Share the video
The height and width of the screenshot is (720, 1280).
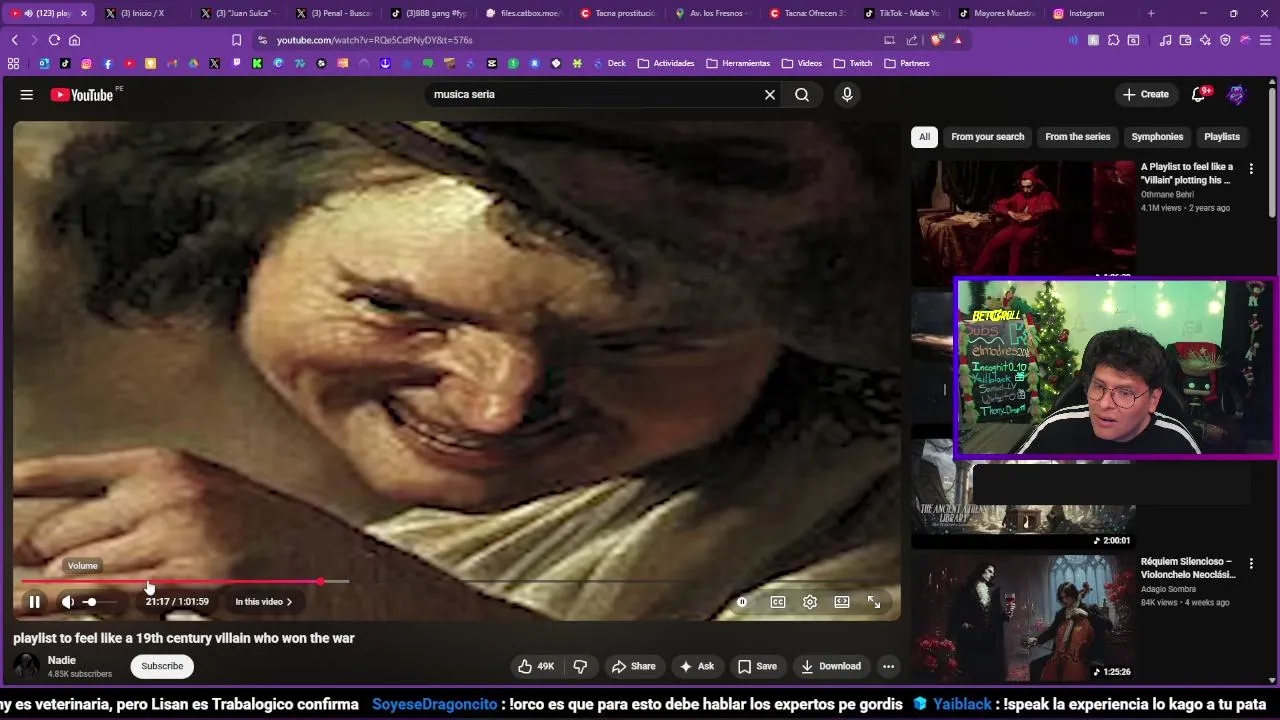click(x=634, y=666)
